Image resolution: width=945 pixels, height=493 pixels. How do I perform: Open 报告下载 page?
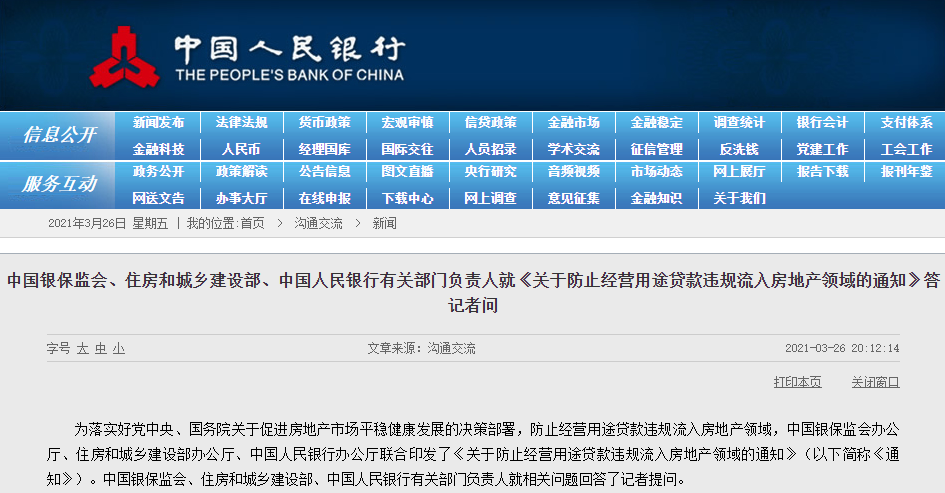pyautogui.click(x=823, y=172)
